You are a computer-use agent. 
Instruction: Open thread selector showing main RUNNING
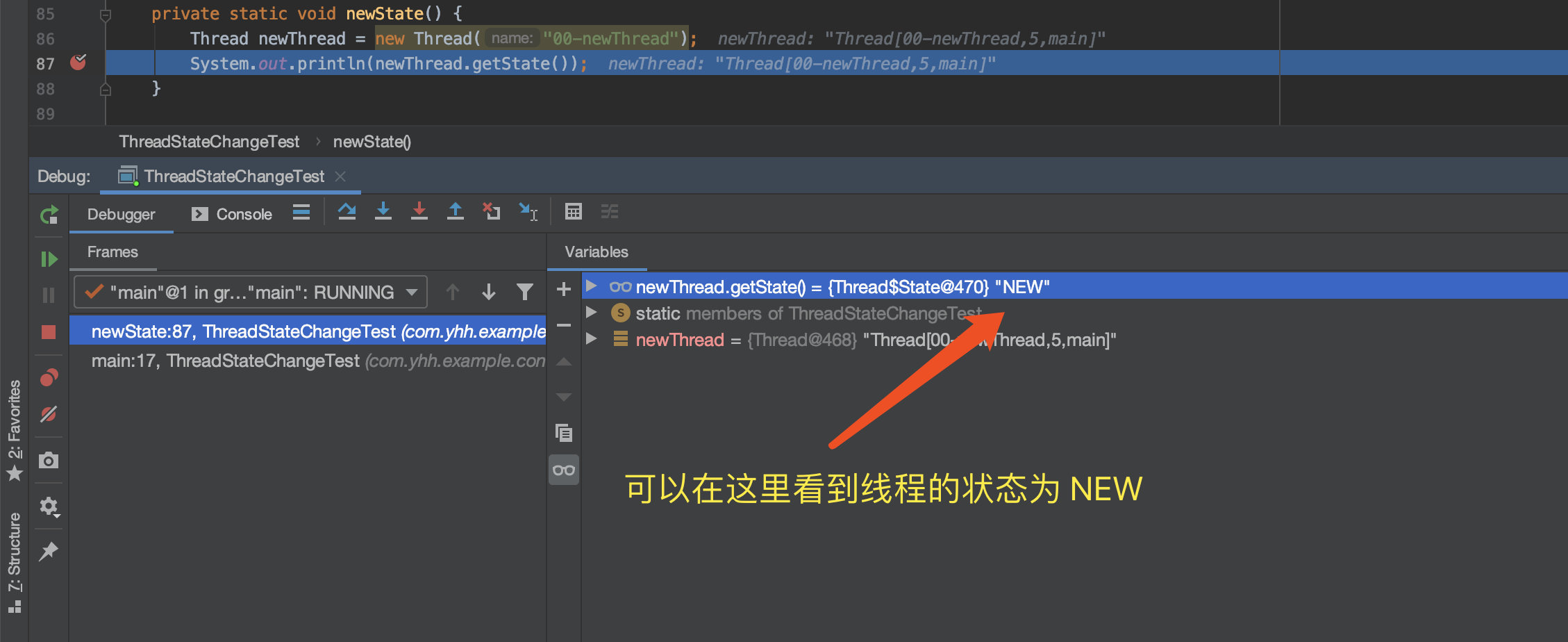pos(251,293)
